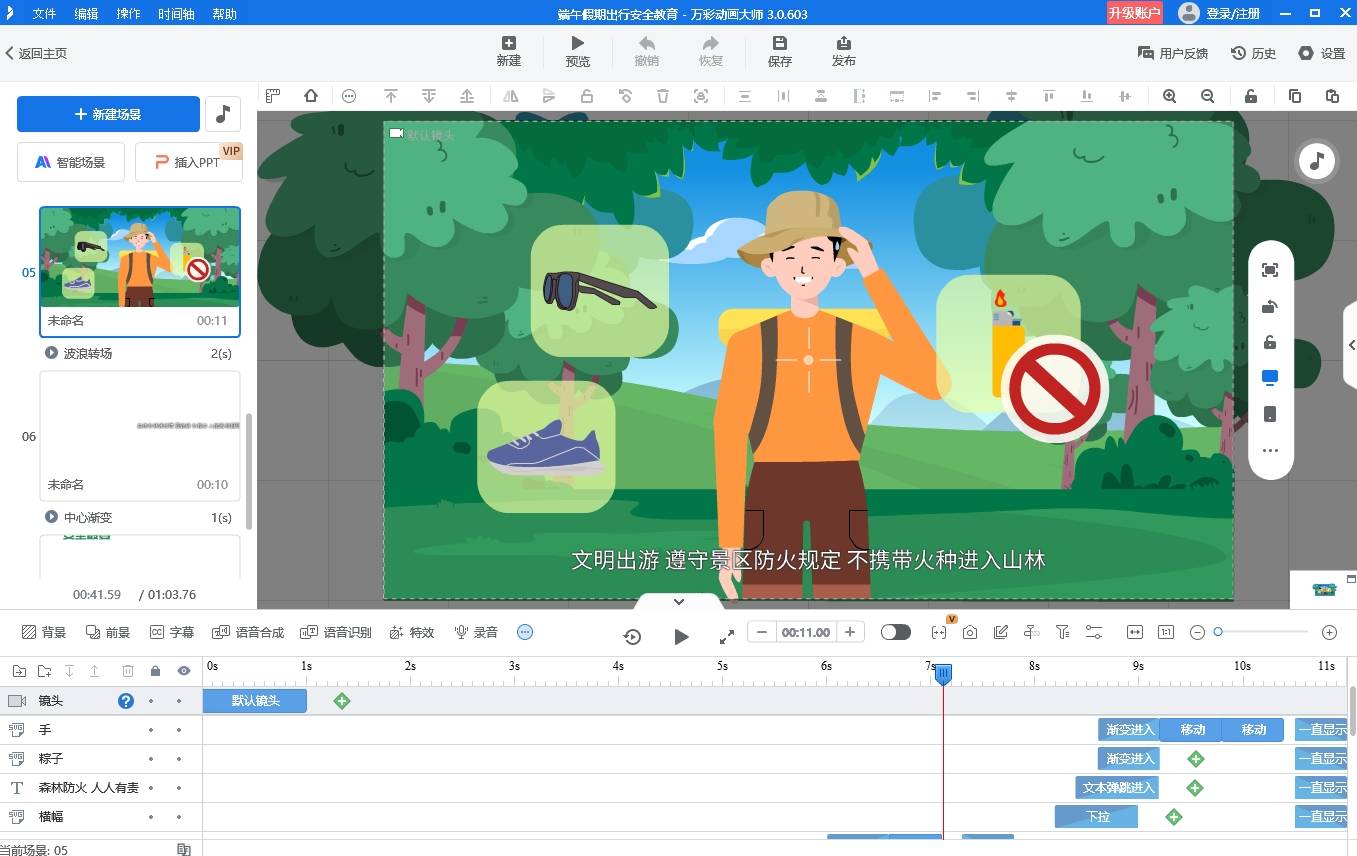1357x856 pixels.
Task: Open the ruler toggle icon in canvas toolbar
Action: 272,96
